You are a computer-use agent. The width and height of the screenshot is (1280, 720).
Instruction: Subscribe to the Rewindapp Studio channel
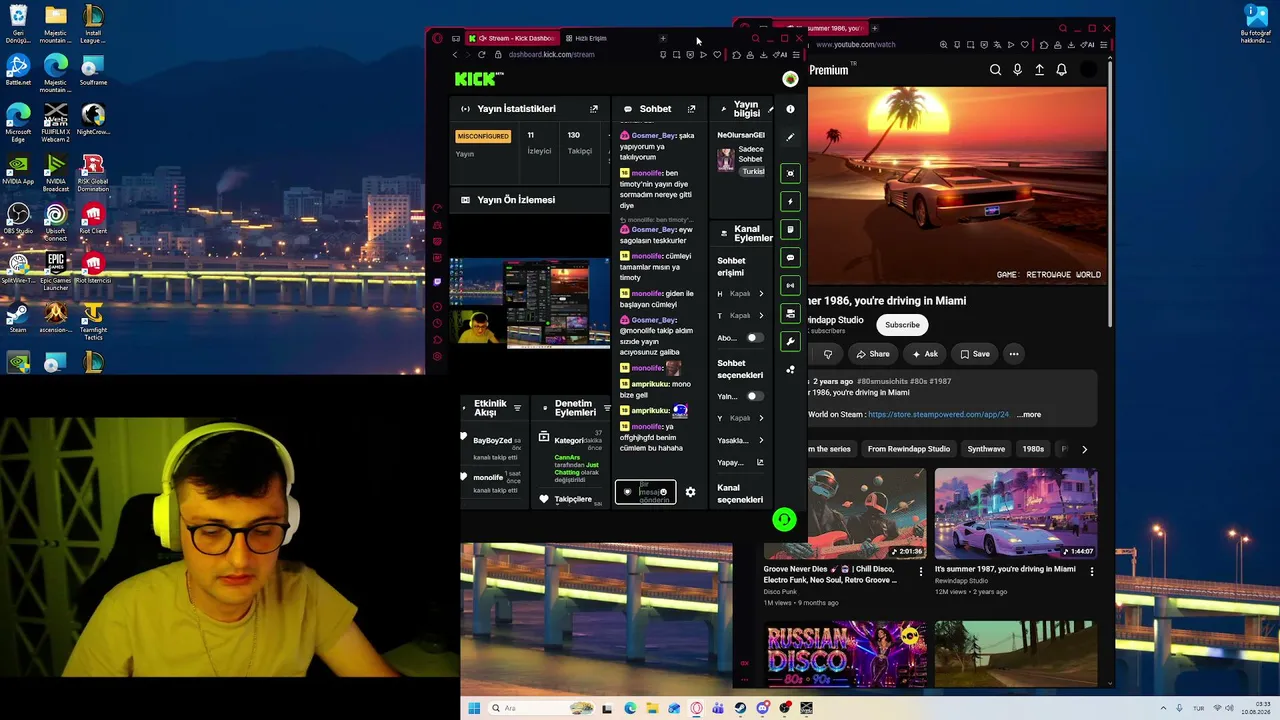click(902, 325)
